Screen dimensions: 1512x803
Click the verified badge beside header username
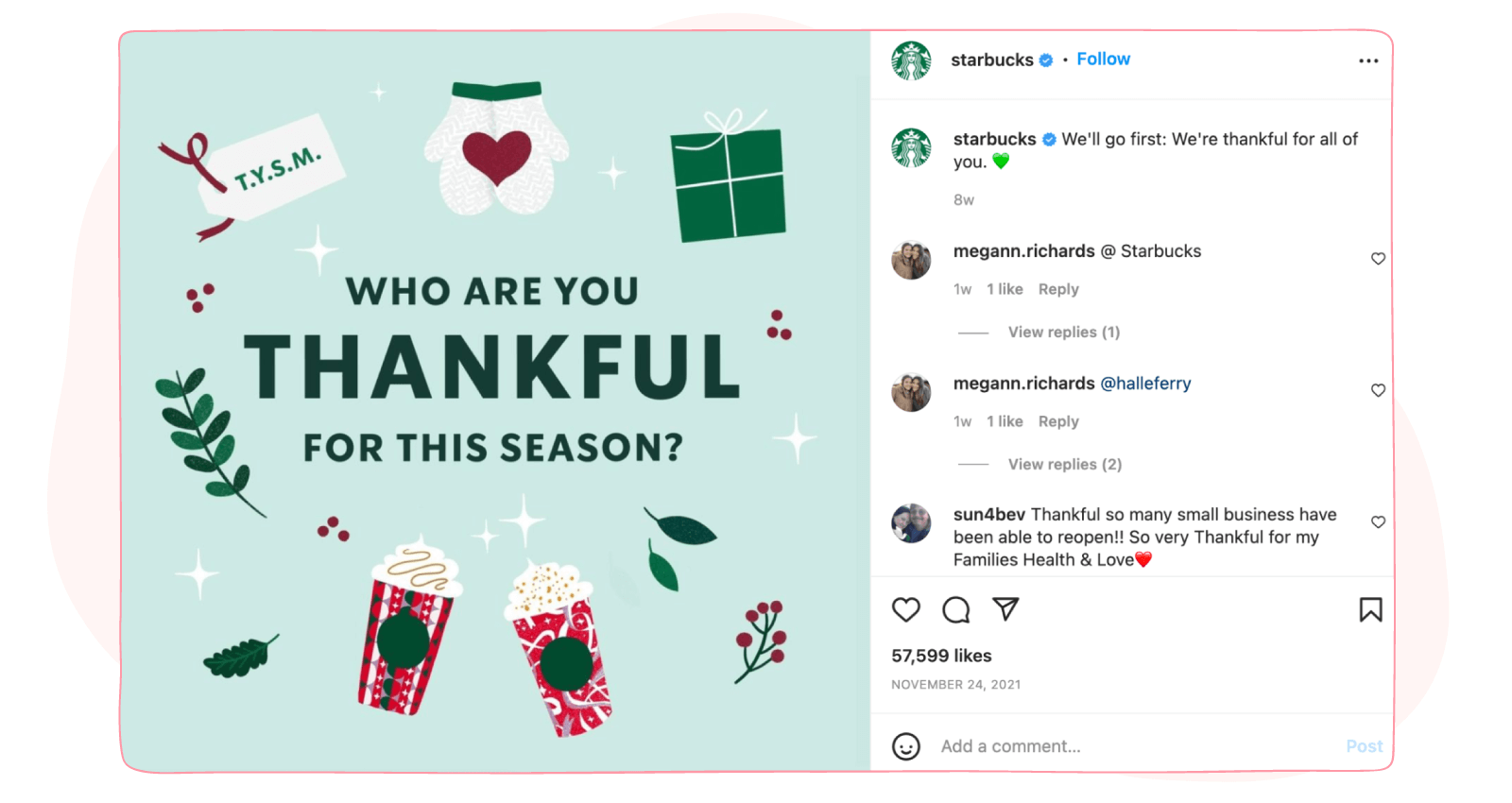coord(1046,60)
